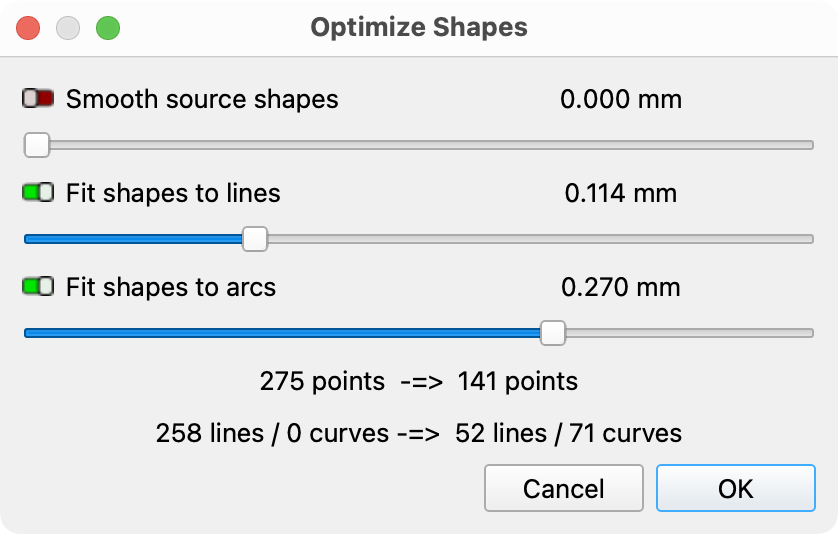This screenshot has width=838, height=534.
Task: Click the lines and curves count summary
Action: point(418,433)
